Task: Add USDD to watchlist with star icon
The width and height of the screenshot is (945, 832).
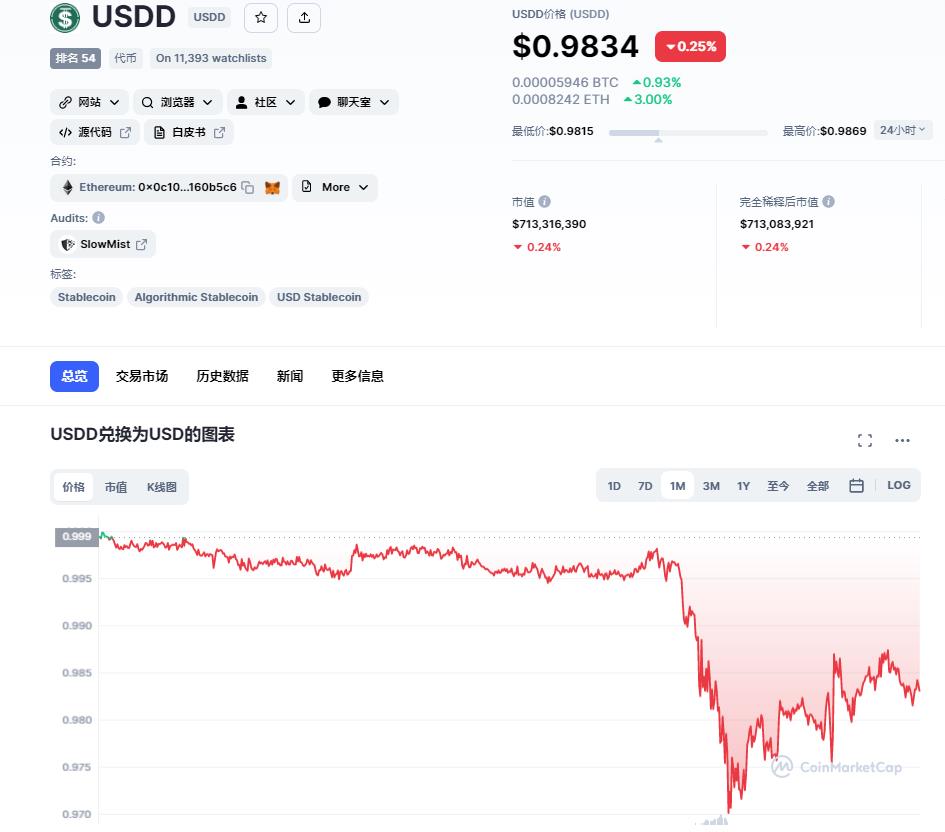Action: pyautogui.click(x=260, y=17)
